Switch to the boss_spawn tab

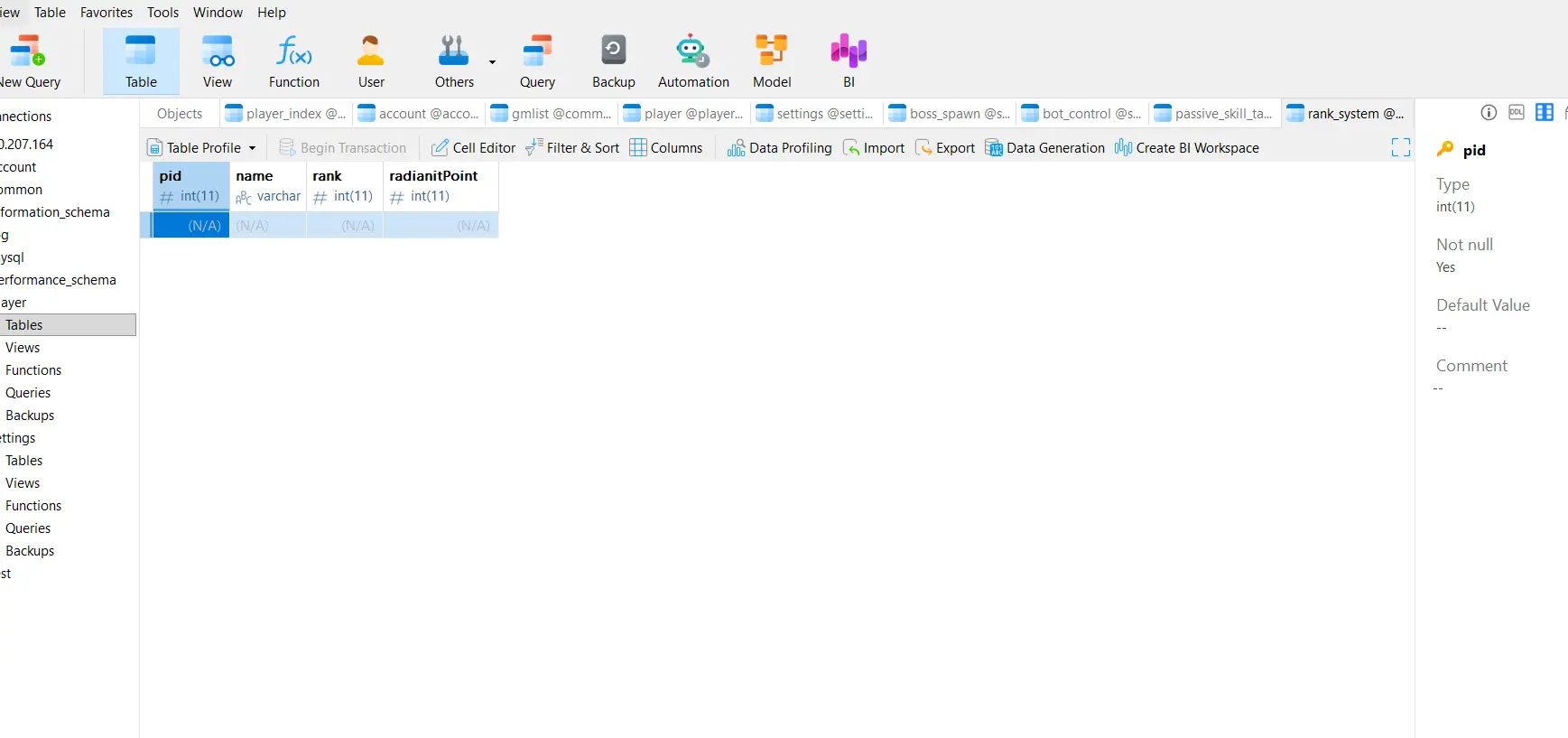coord(950,114)
